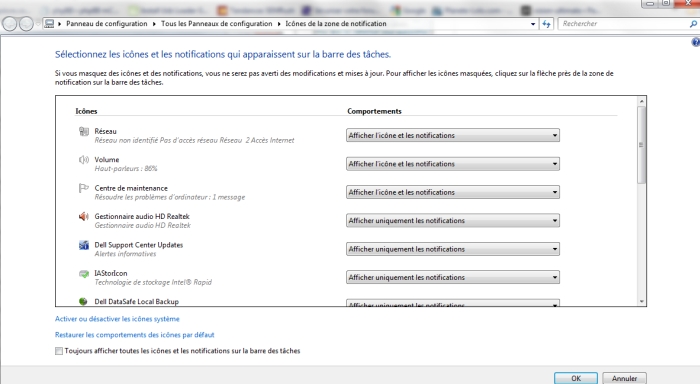Click the computer icon in address bar
This screenshot has height=384, width=700.
pyautogui.click(x=50, y=24)
